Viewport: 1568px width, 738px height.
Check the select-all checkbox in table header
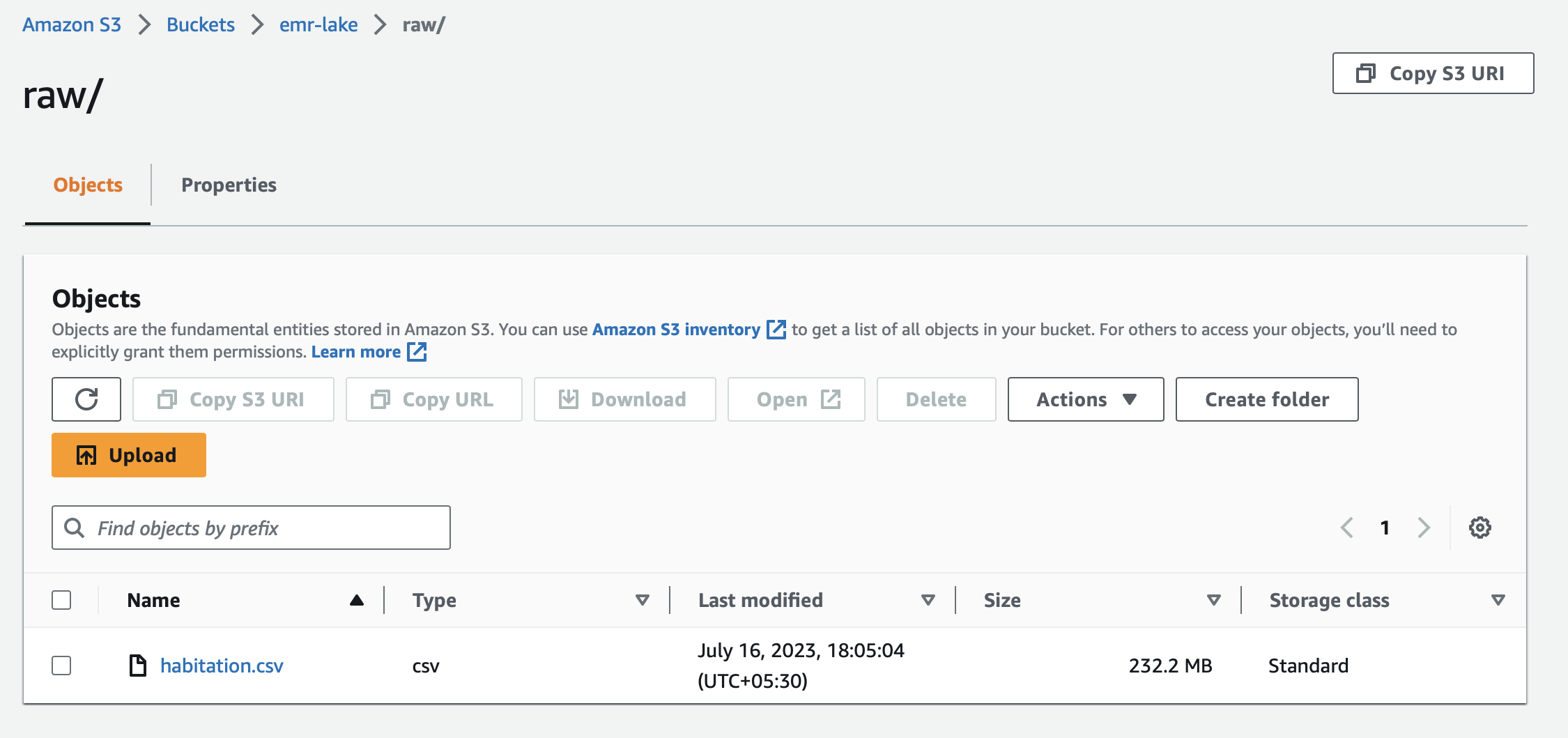[61, 599]
